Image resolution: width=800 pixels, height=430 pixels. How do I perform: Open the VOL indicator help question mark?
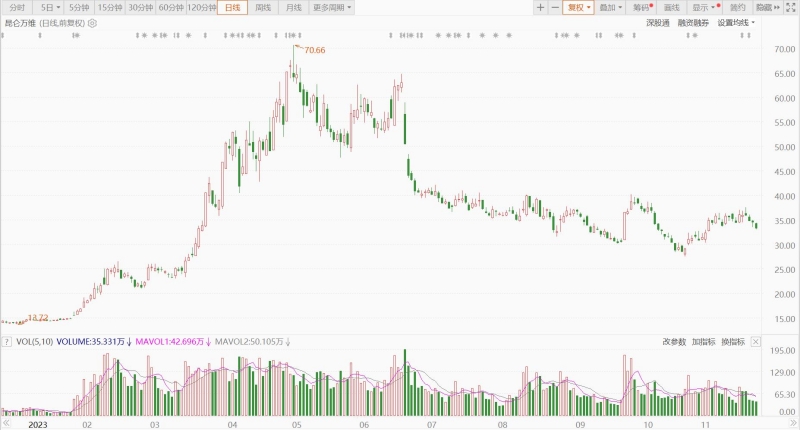(7, 342)
